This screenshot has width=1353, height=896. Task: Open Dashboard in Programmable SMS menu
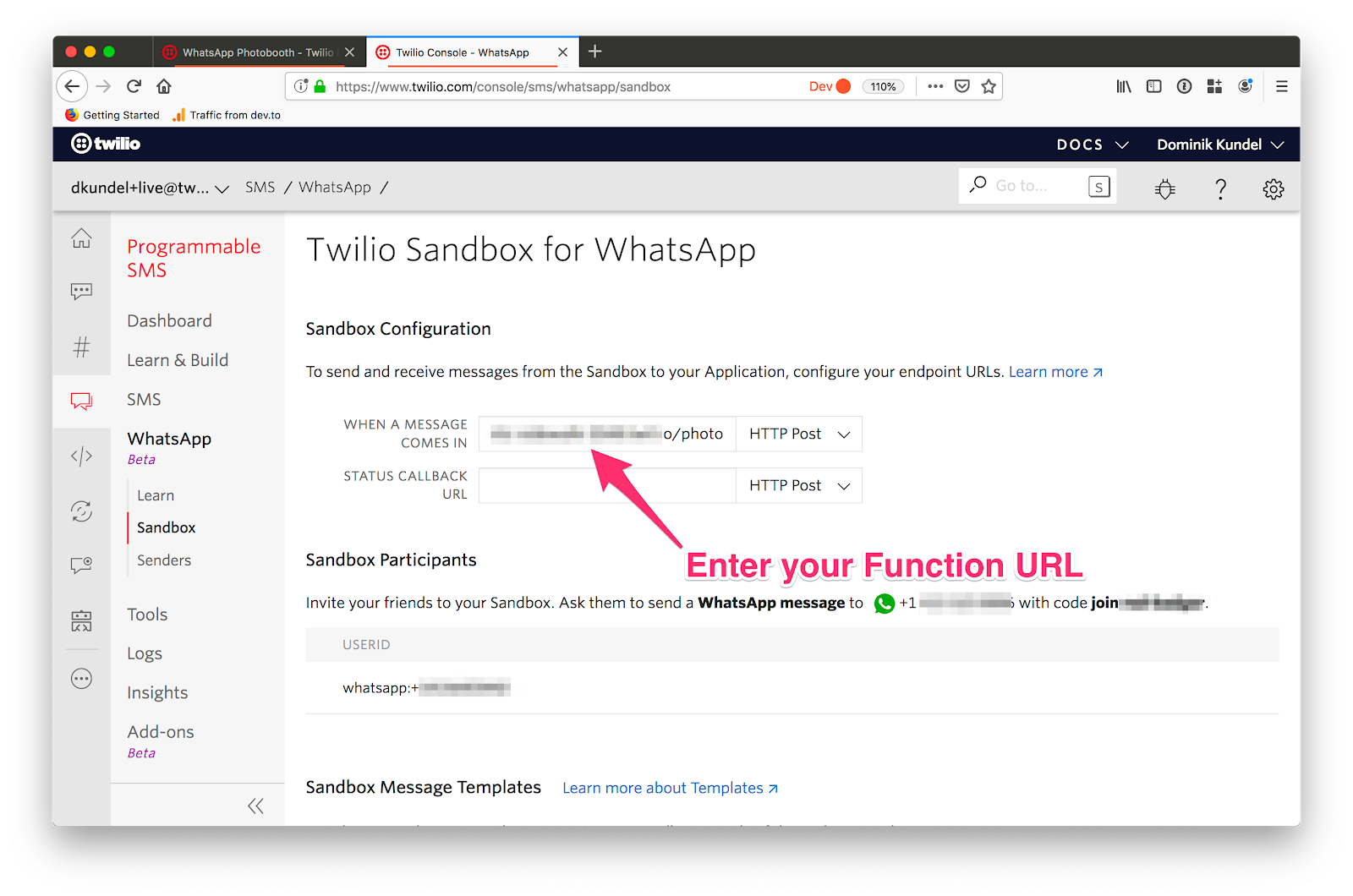pos(169,321)
